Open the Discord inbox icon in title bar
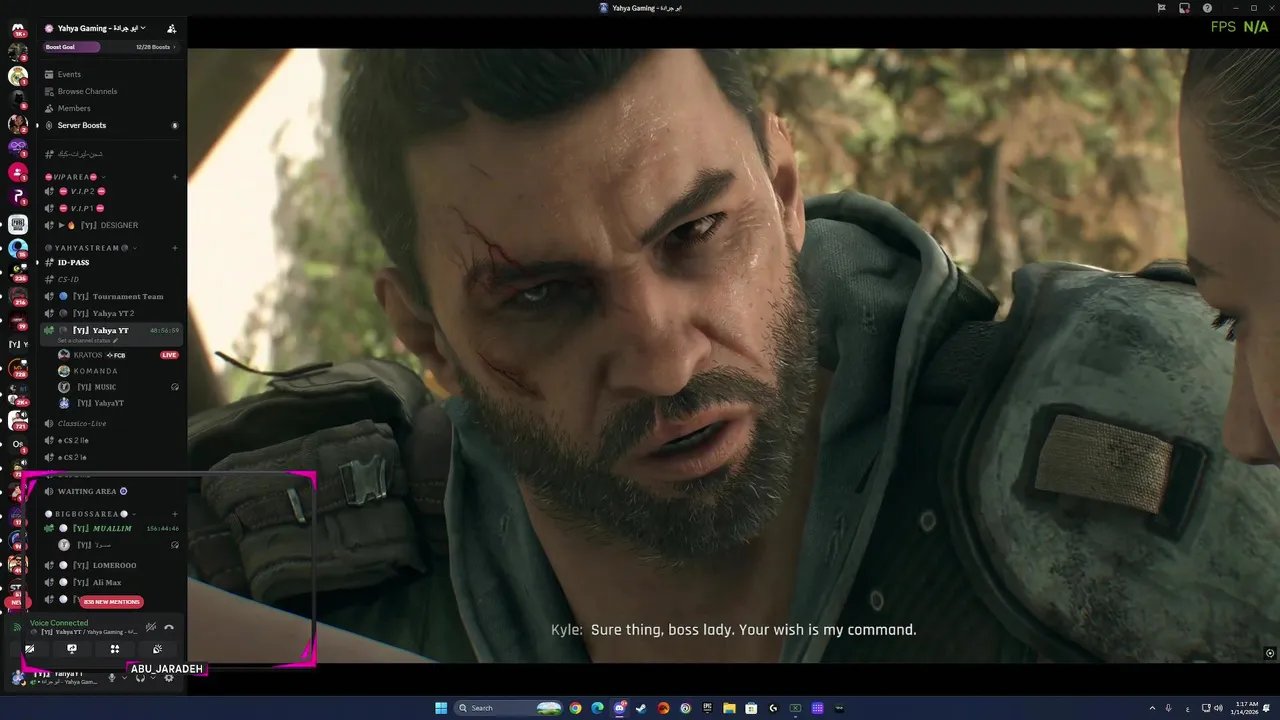The image size is (1280, 720). click(1184, 8)
